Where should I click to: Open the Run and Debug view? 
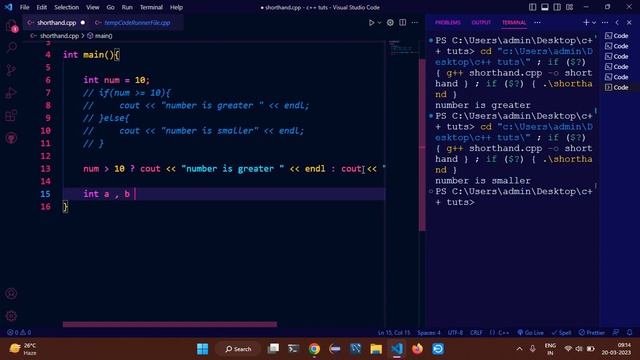pyautogui.click(x=11, y=93)
